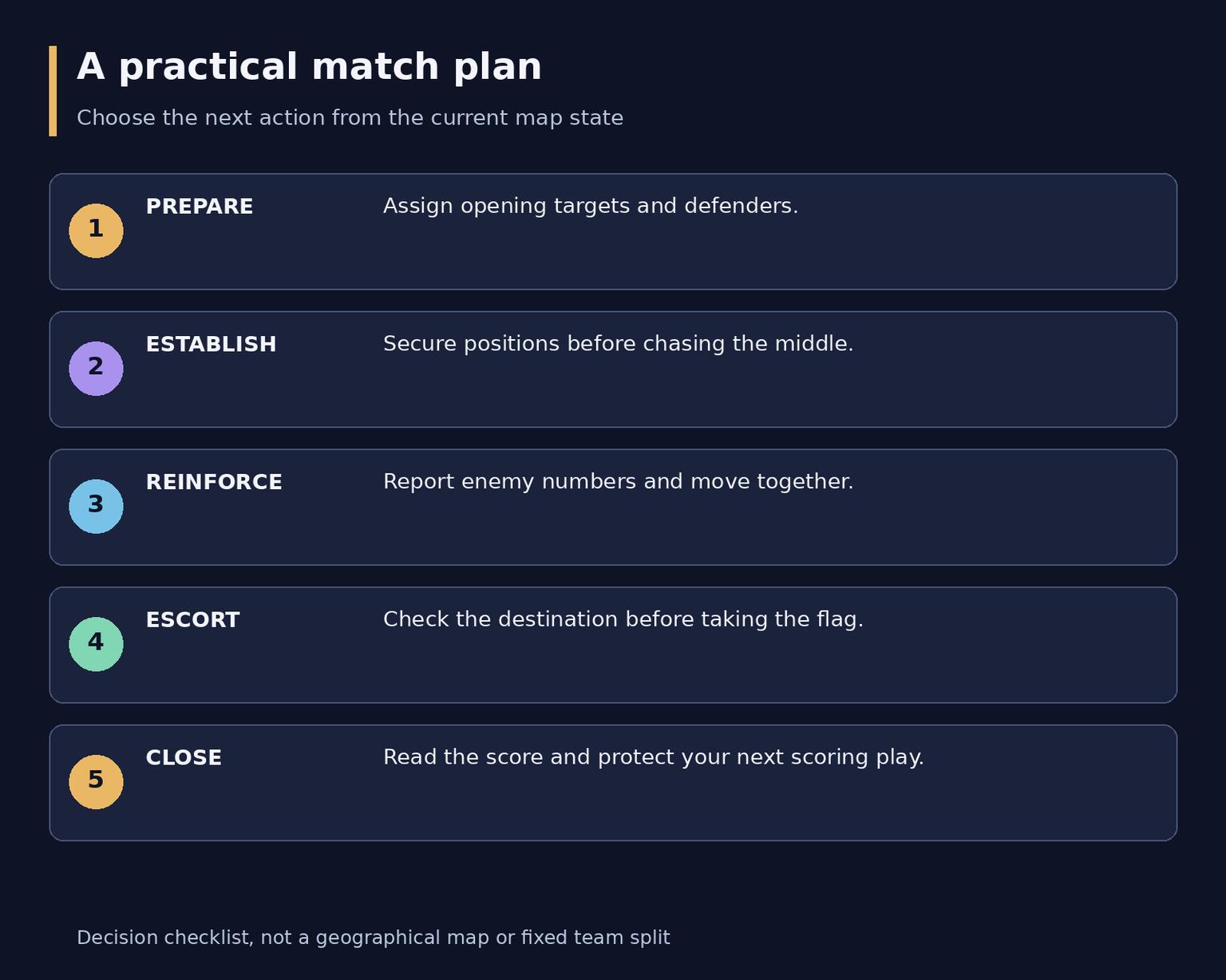Viewport: 1226px width, 980px height.
Task: Click the orange accent bar beside title
Action: click(x=53, y=91)
